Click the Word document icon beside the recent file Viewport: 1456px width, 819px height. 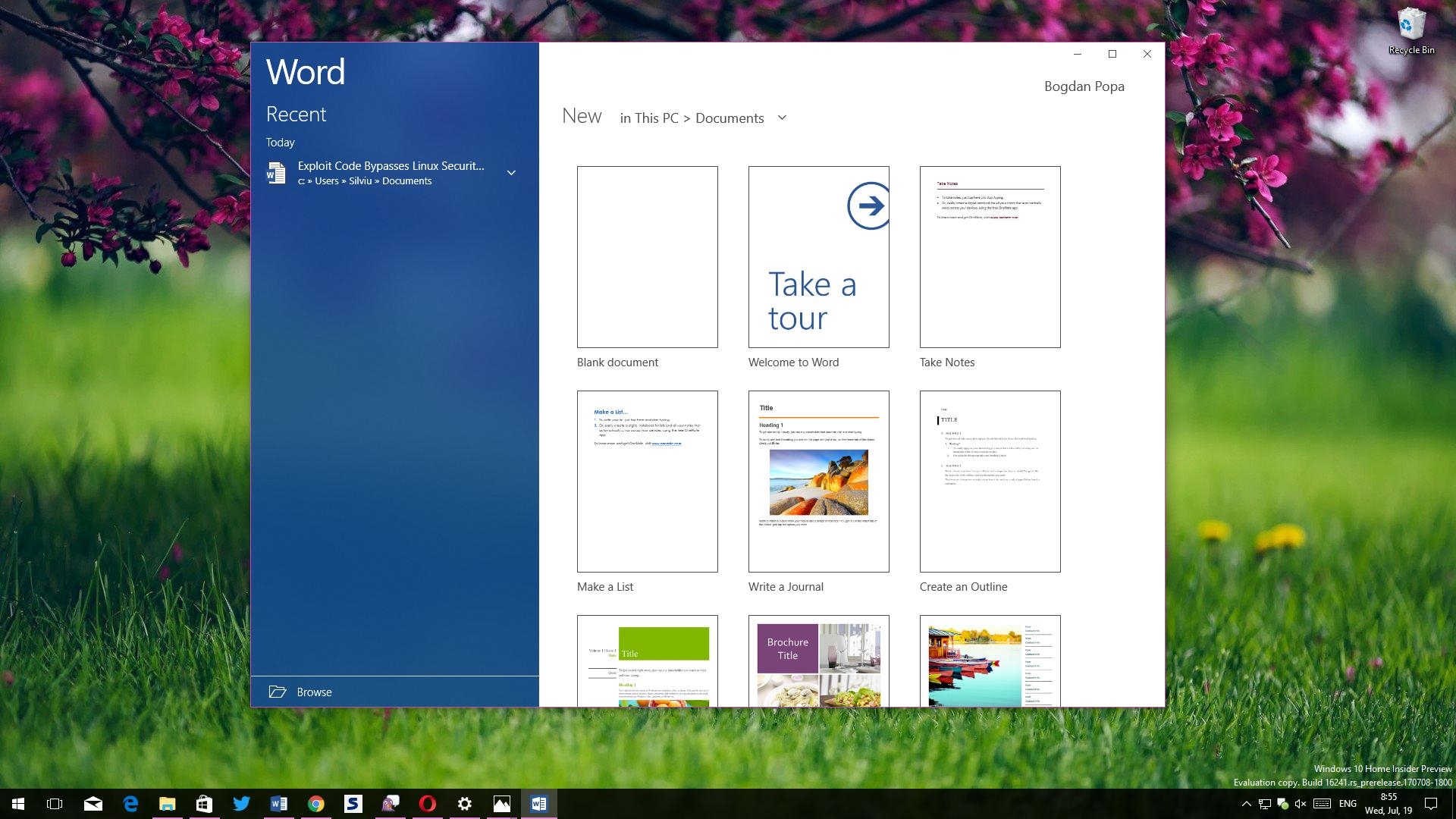click(x=276, y=173)
